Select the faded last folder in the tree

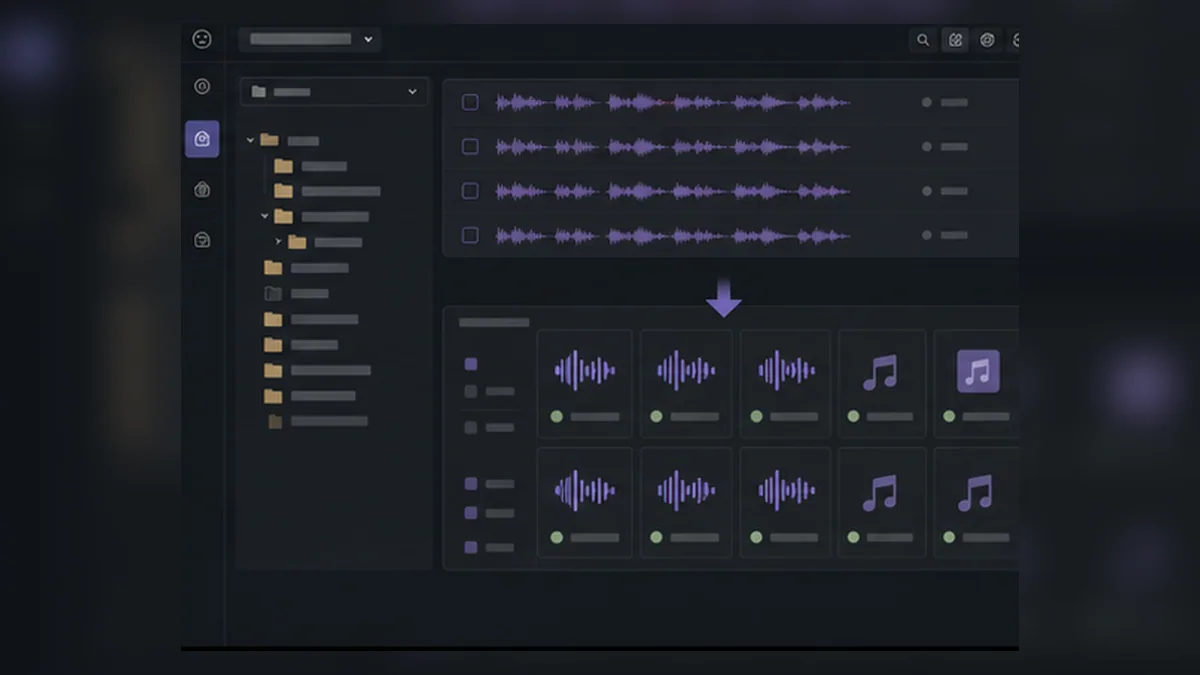point(275,421)
